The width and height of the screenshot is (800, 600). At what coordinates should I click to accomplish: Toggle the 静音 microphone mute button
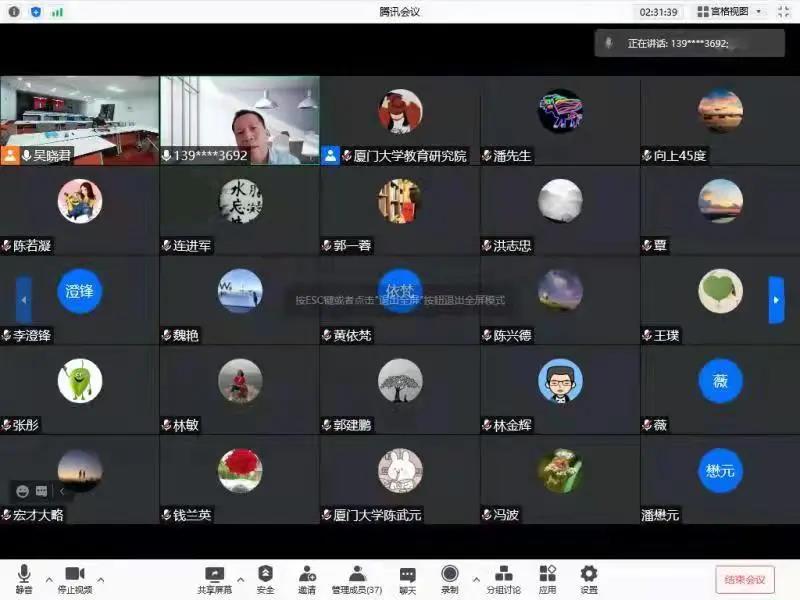click(x=24, y=578)
